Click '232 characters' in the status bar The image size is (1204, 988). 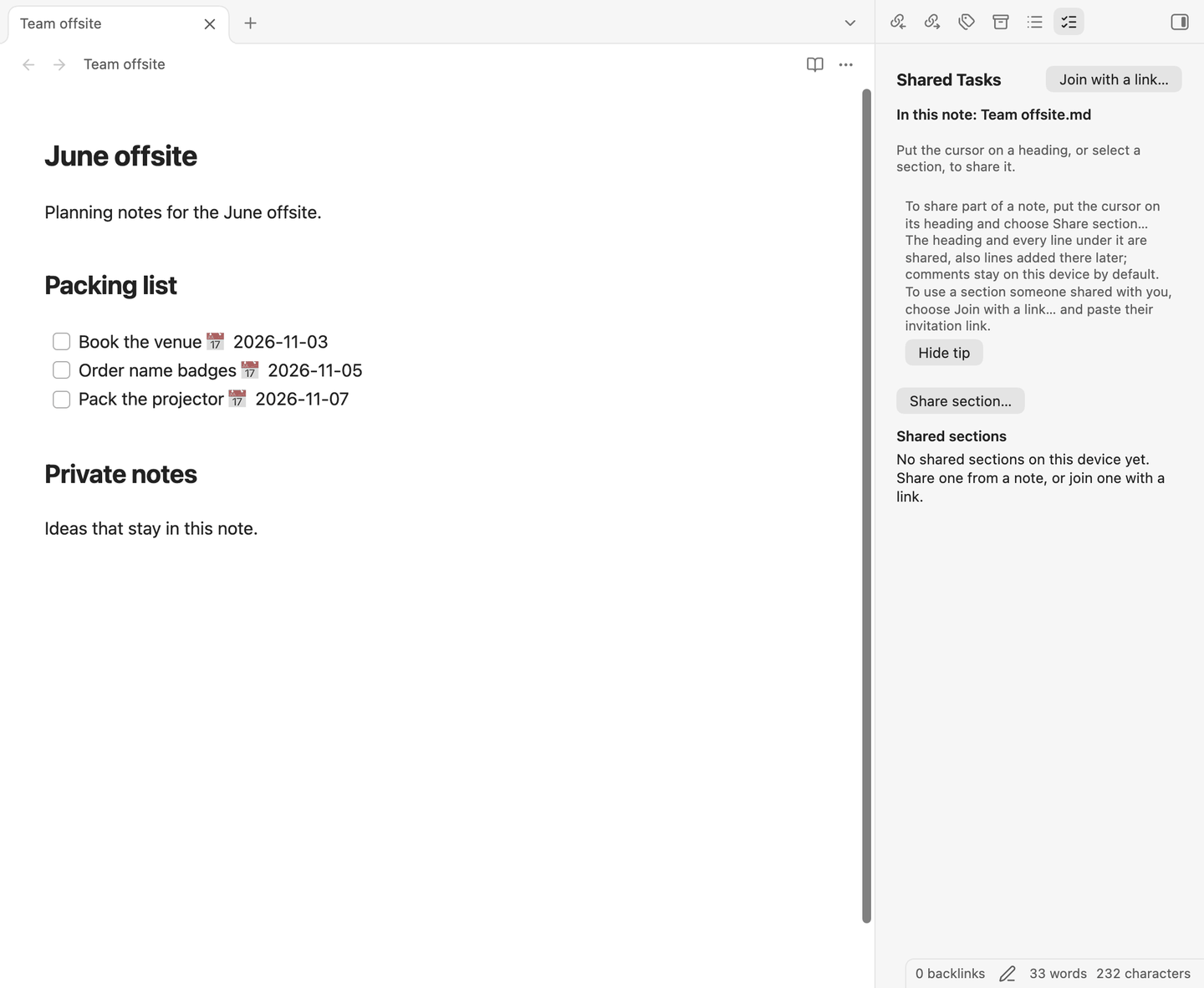point(1143,974)
